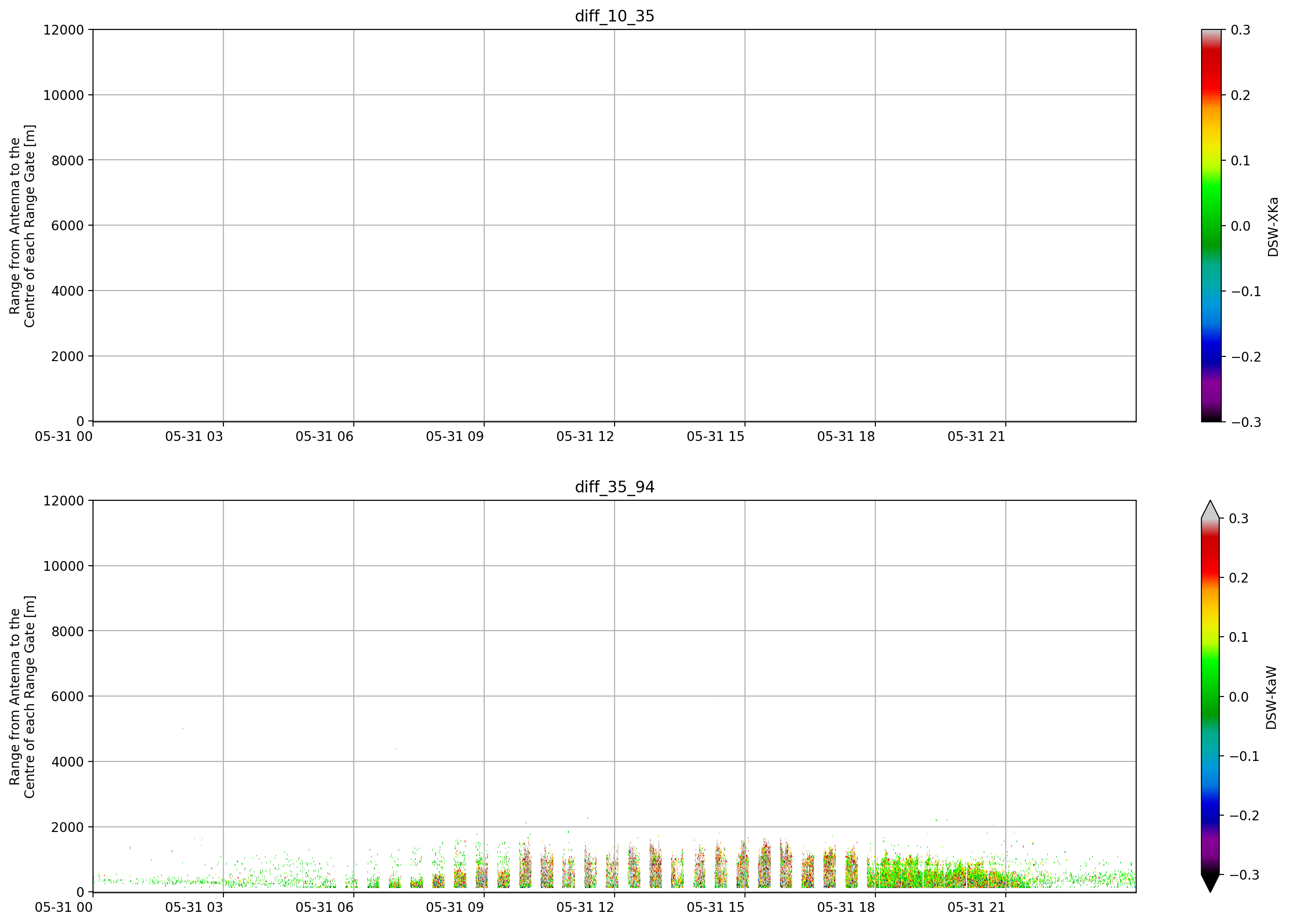Click the 10000 tick on the top plot
This screenshot has height=924, width=1289.
coord(64,95)
